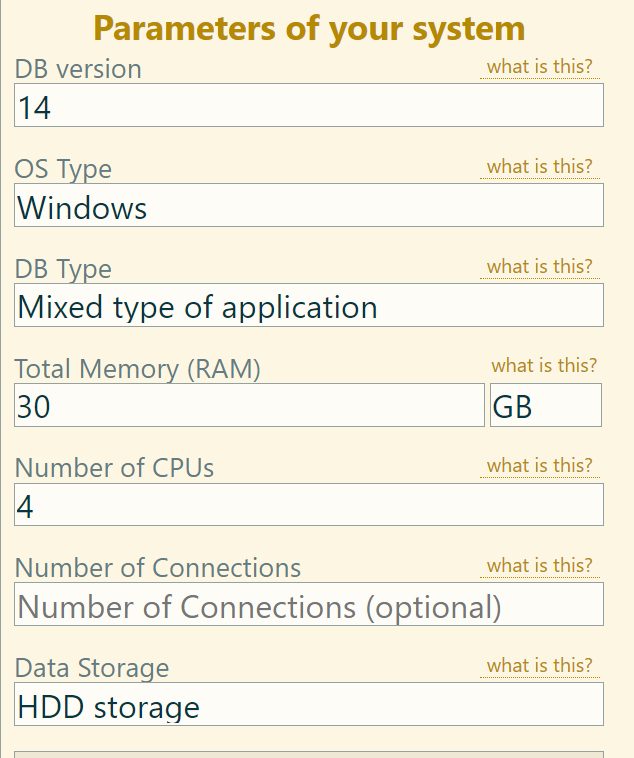This screenshot has height=758, width=634.
Task: Open the GB memory unit dropdown
Action: coord(545,406)
